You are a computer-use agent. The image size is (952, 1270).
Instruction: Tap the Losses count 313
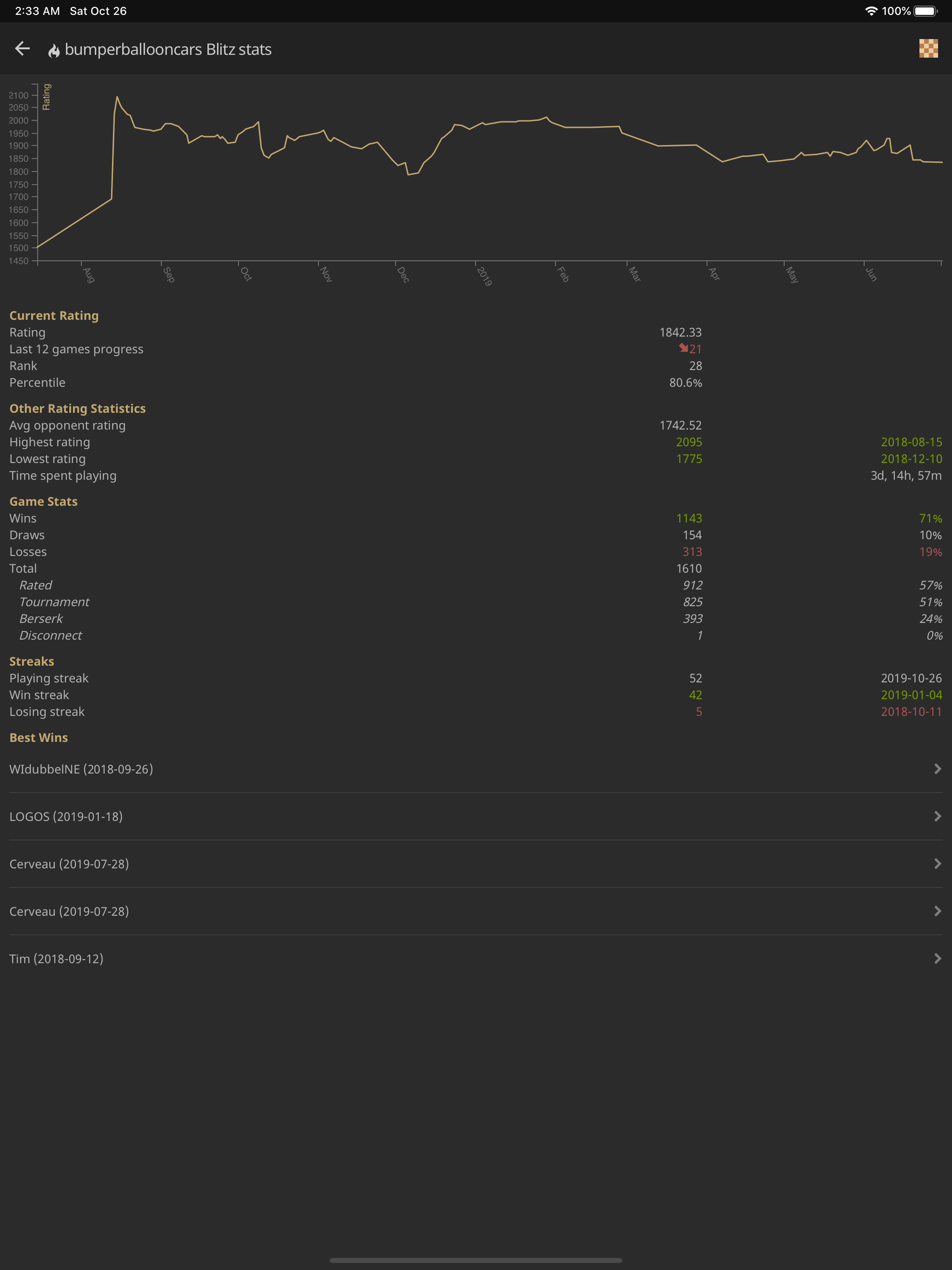[692, 552]
